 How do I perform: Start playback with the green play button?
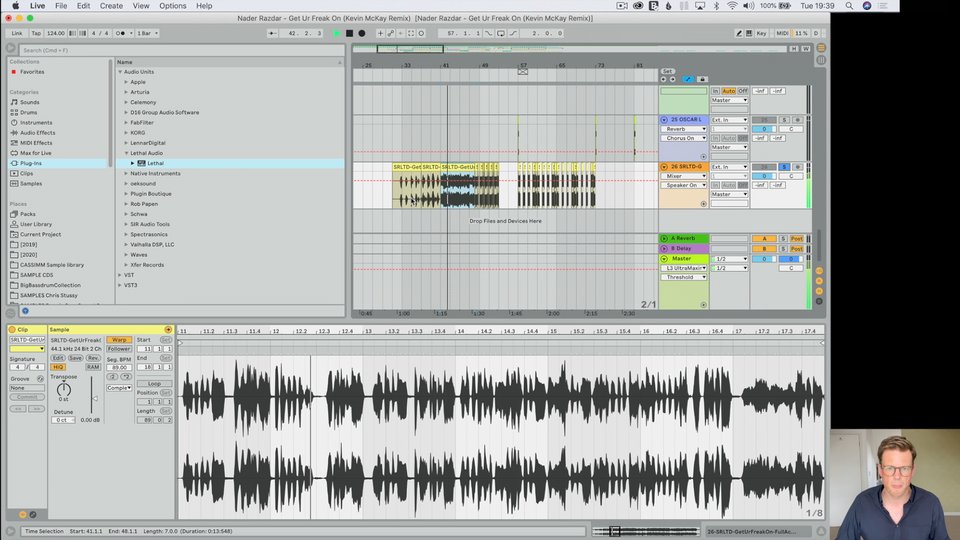coord(337,33)
